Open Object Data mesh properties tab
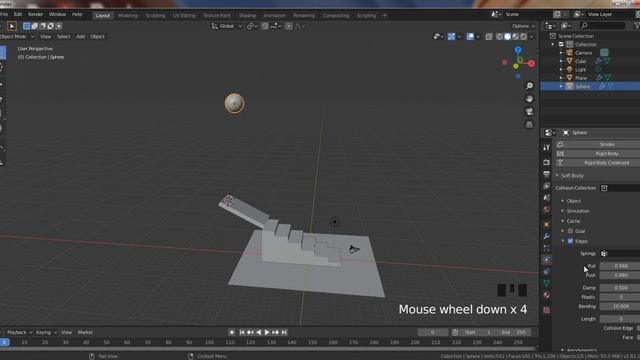Image resolution: width=640 pixels, height=360 pixels. 547,283
